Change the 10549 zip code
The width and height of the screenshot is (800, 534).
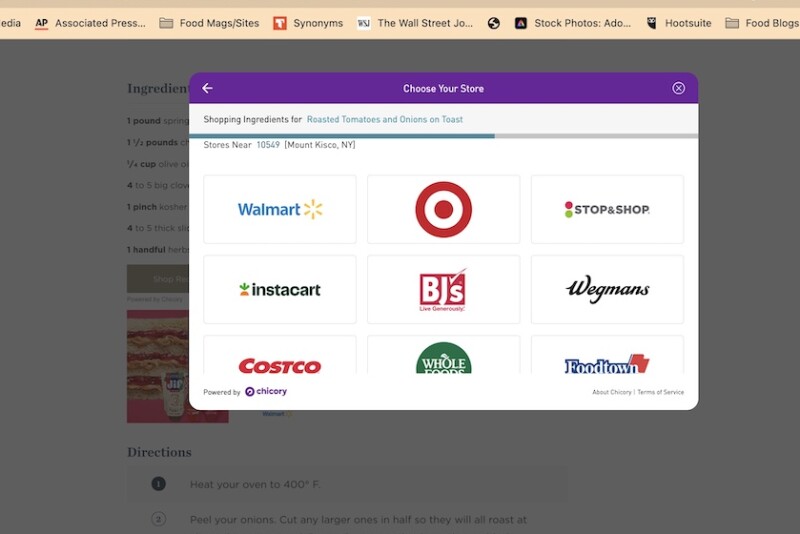click(268, 145)
